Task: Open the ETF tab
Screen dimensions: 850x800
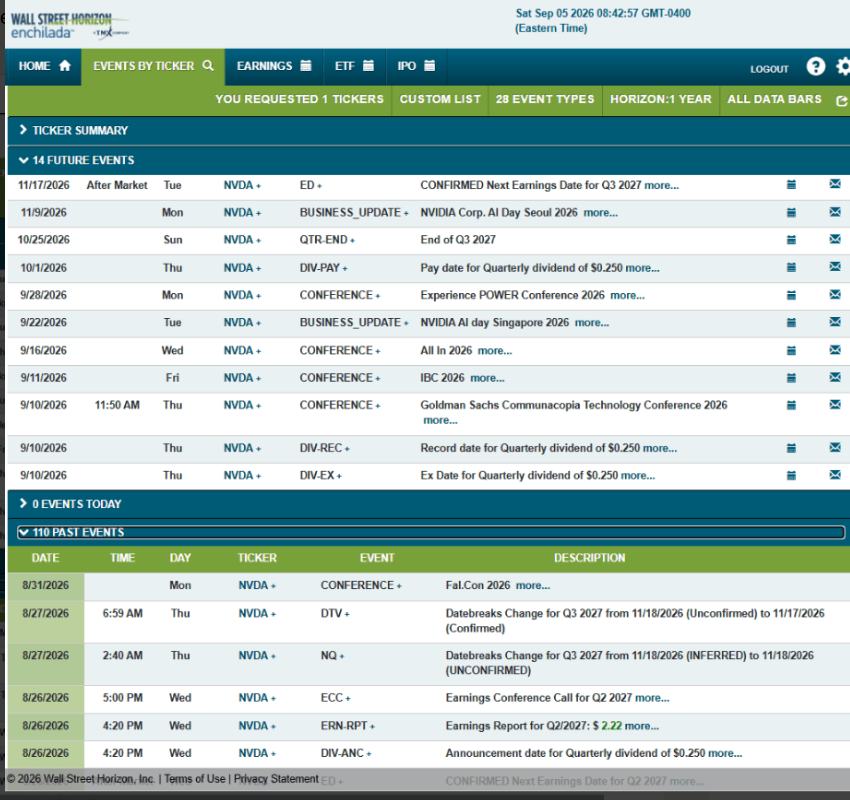Action: coord(355,66)
